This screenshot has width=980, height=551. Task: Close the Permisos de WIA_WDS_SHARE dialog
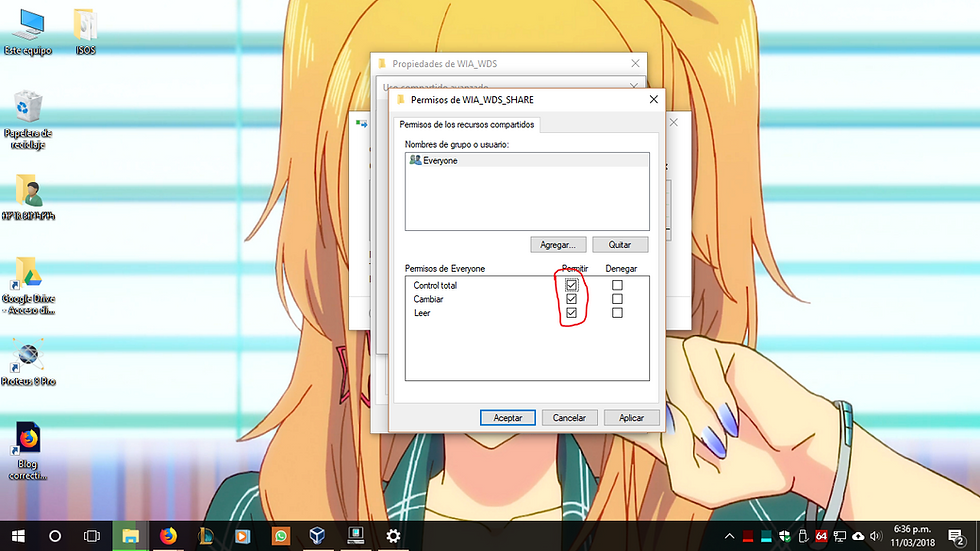[653, 99]
